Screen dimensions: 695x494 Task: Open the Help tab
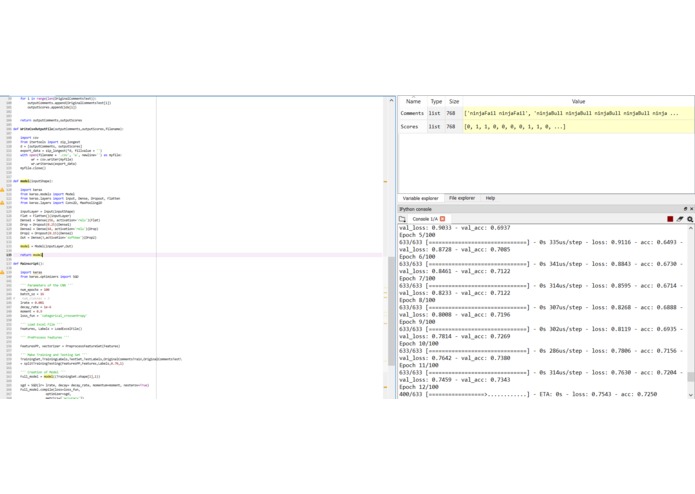coord(490,198)
